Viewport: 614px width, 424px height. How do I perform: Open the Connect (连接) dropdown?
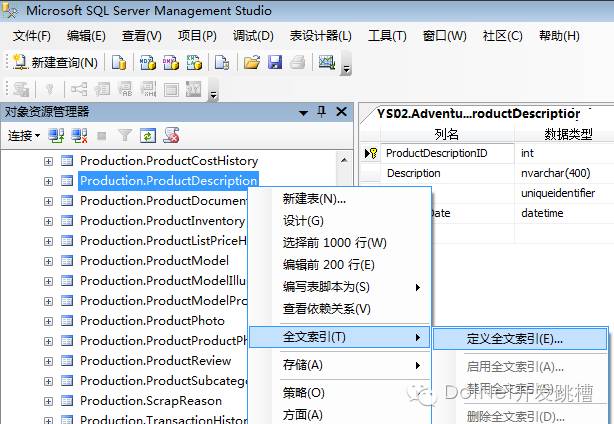click(x=23, y=136)
